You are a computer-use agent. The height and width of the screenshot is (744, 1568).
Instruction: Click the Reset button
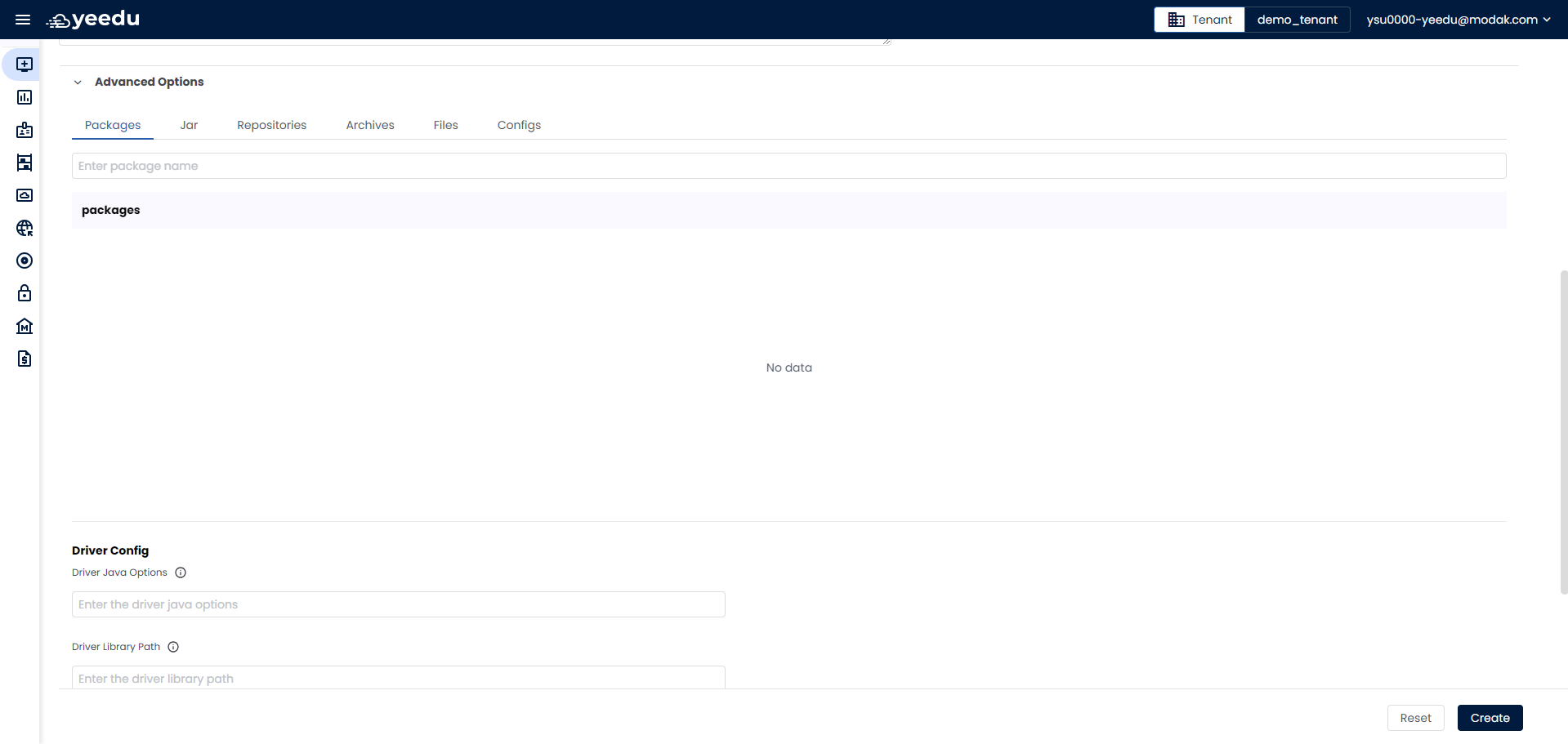click(1415, 718)
